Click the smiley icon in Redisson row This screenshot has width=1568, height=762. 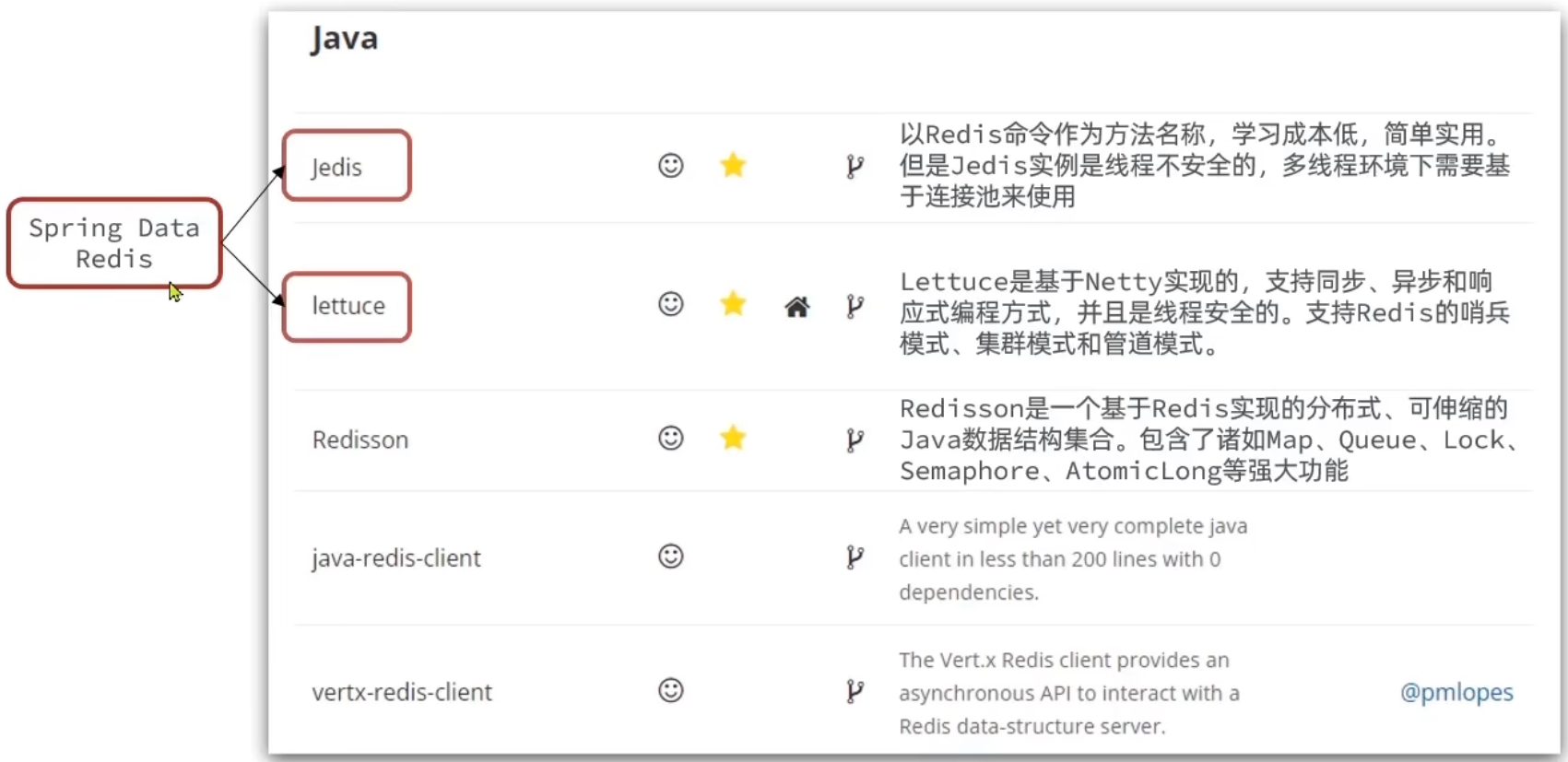pos(671,438)
